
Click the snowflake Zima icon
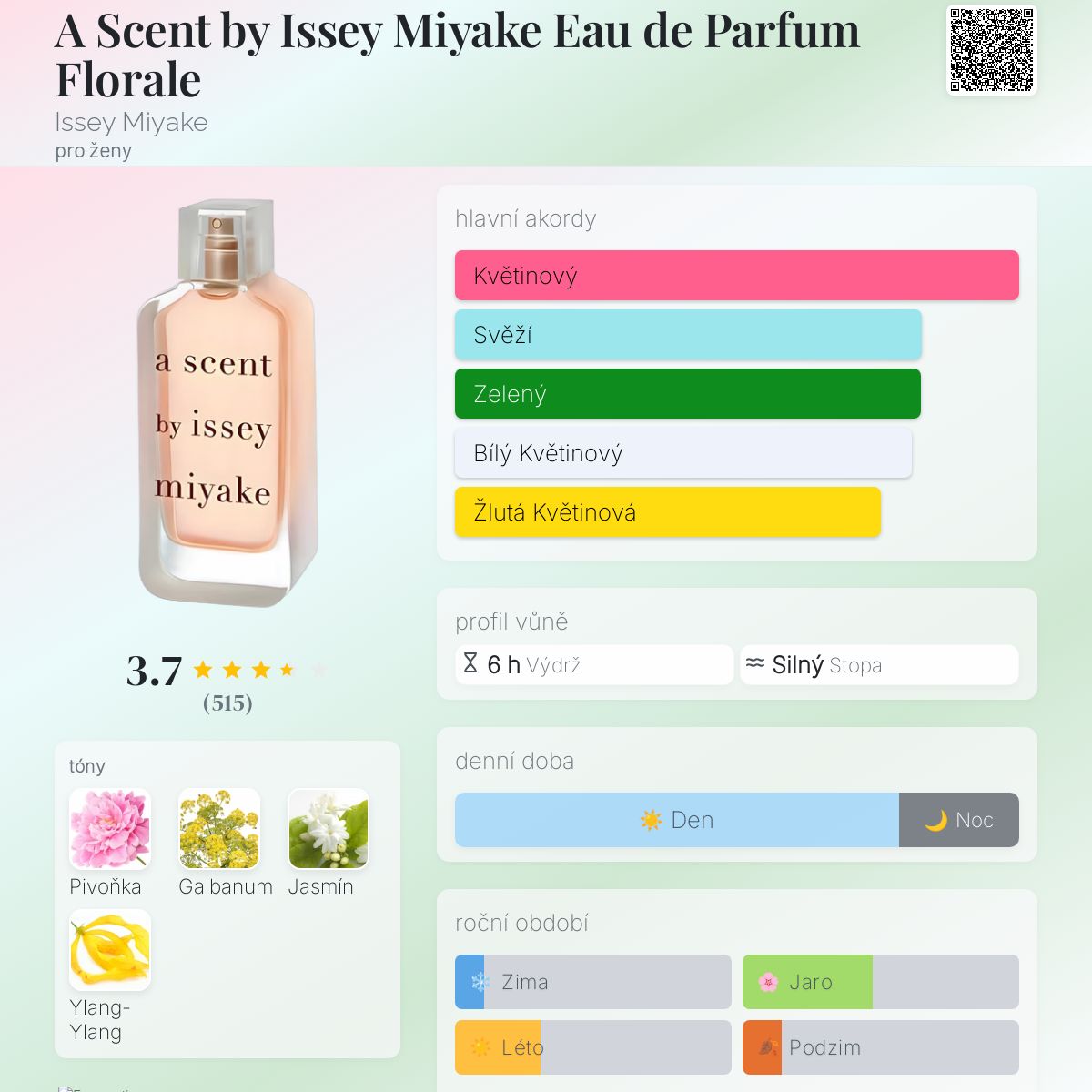480,982
